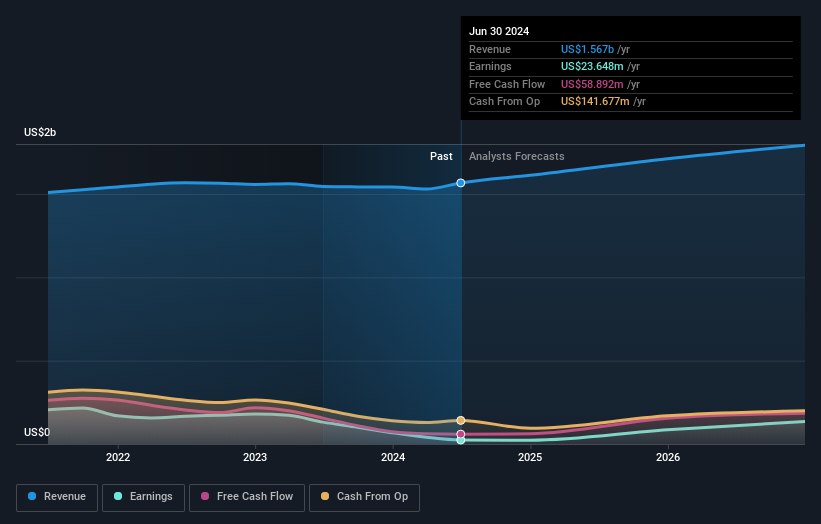The image size is (821, 524).
Task: Toggle the Cash From Op legend button
Action: tap(364, 497)
